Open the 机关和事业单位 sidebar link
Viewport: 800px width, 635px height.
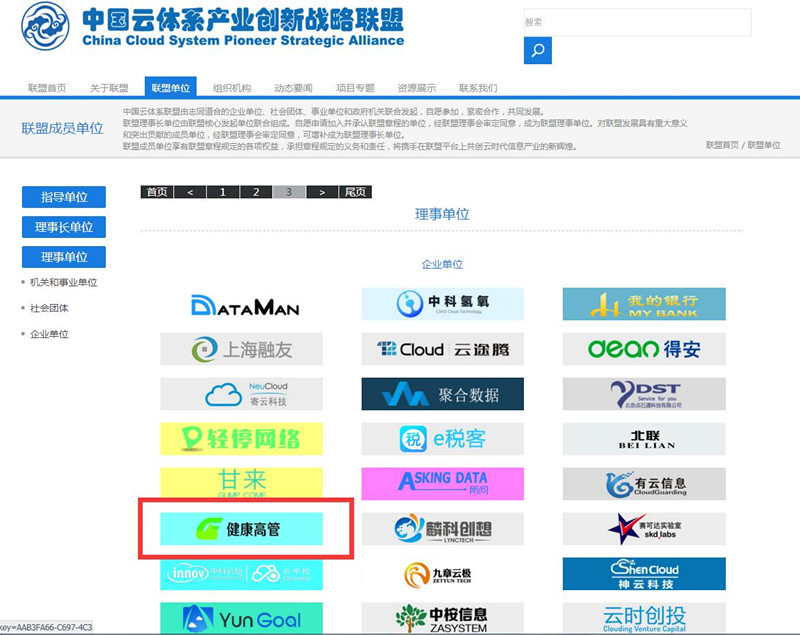[x=63, y=282]
